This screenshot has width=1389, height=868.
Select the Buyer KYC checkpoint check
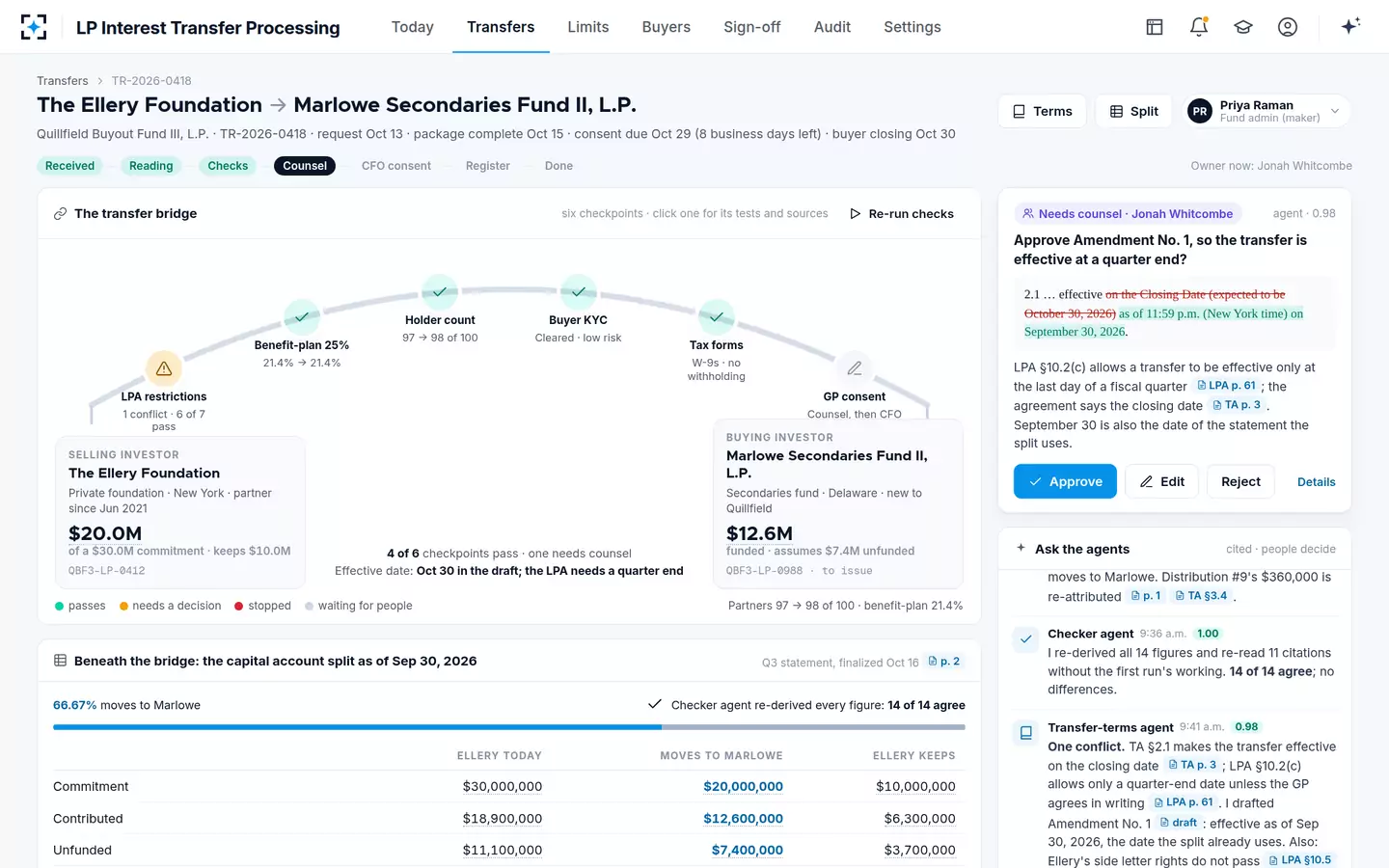click(x=579, y=291)
